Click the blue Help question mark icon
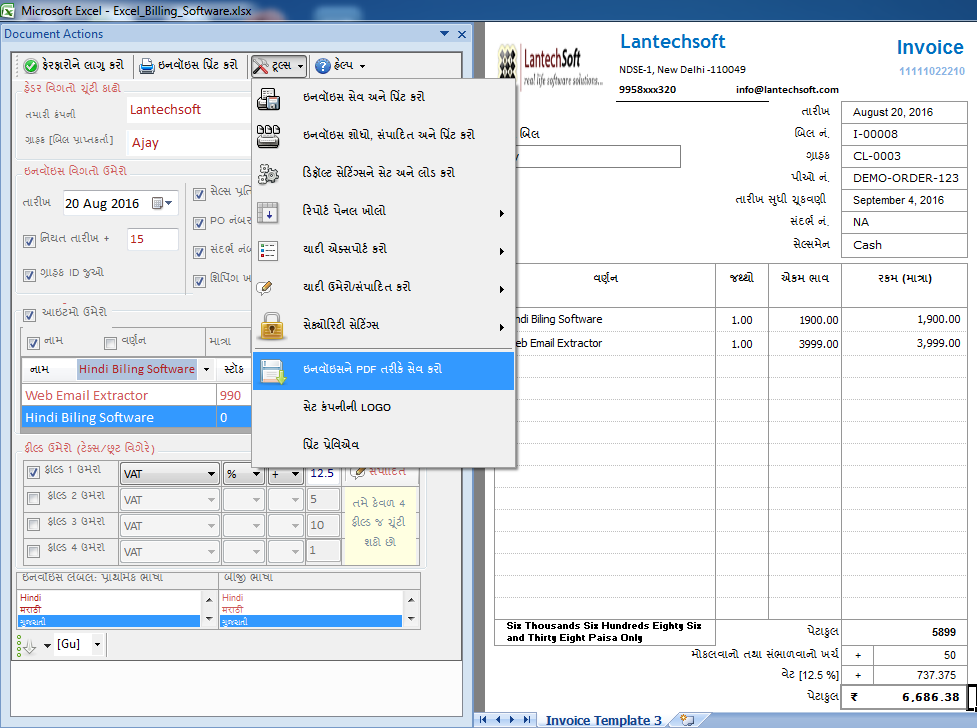This screenshot has height=728, width=977. coord(323,65)
